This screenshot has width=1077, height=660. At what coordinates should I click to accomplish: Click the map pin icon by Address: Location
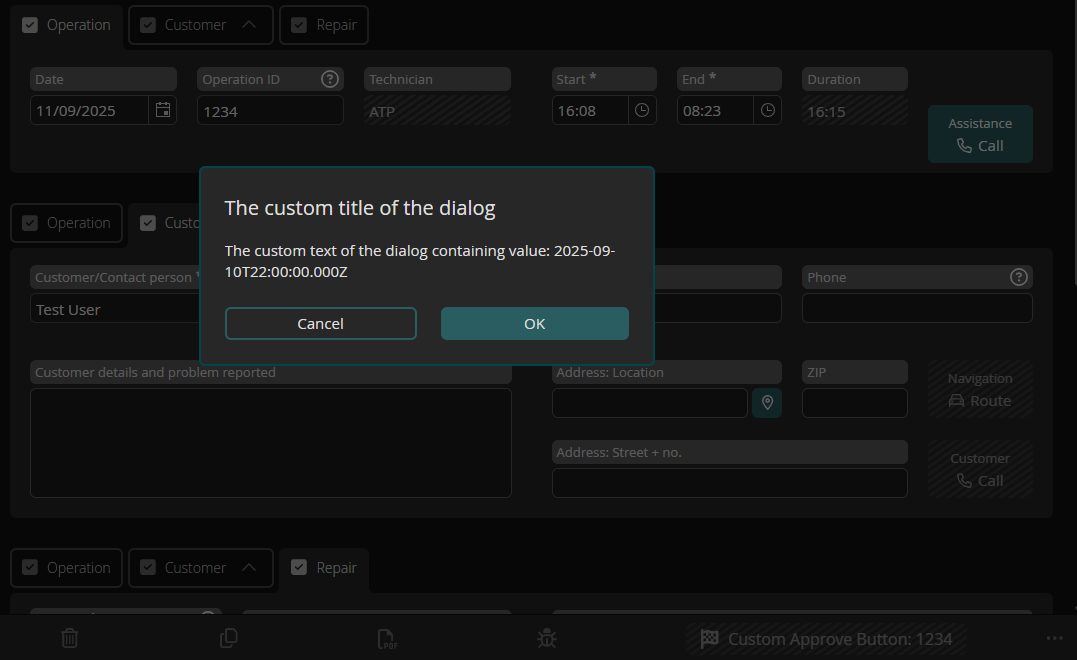(767, 402)
